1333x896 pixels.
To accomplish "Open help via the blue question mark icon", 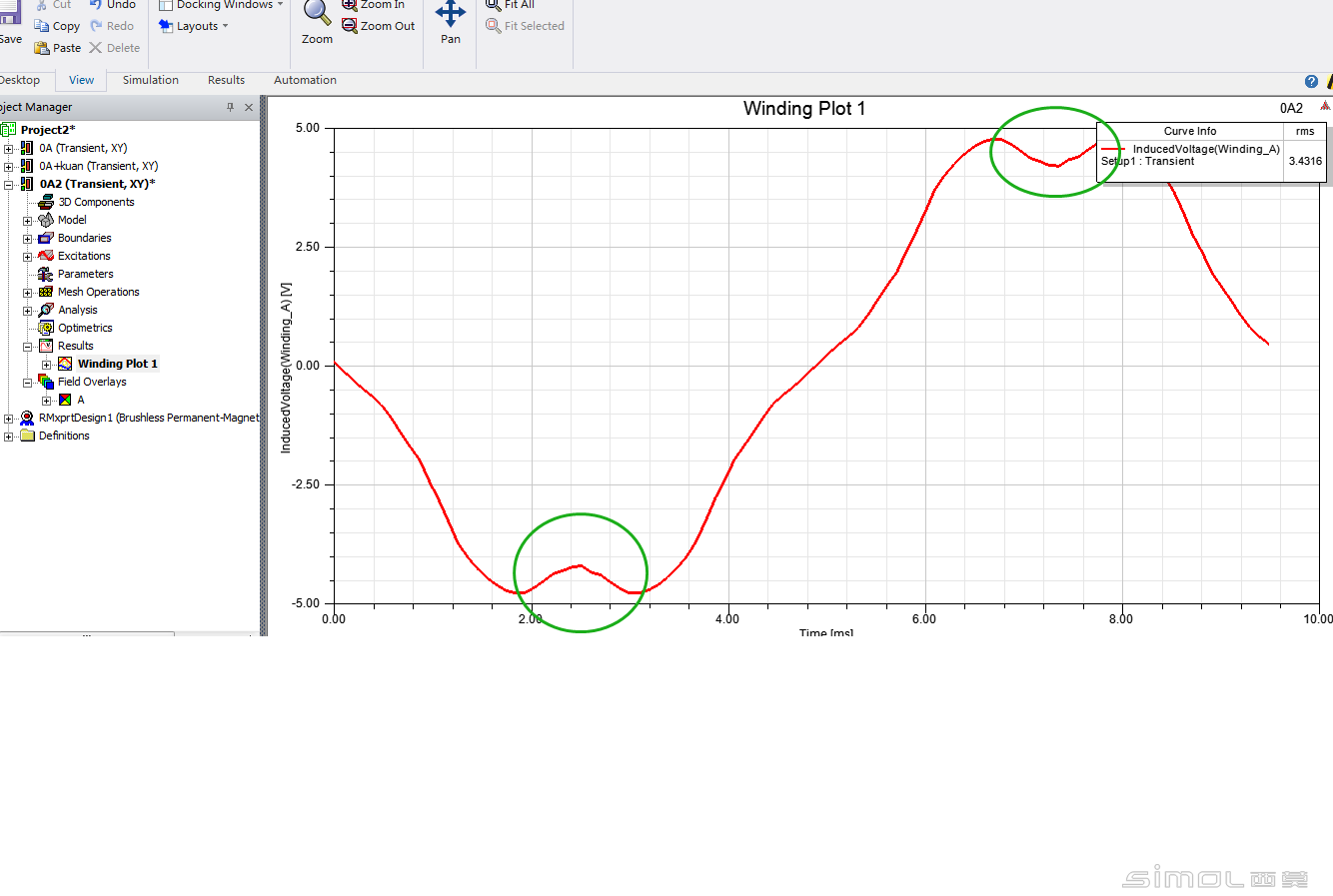I will (1311, 82).
